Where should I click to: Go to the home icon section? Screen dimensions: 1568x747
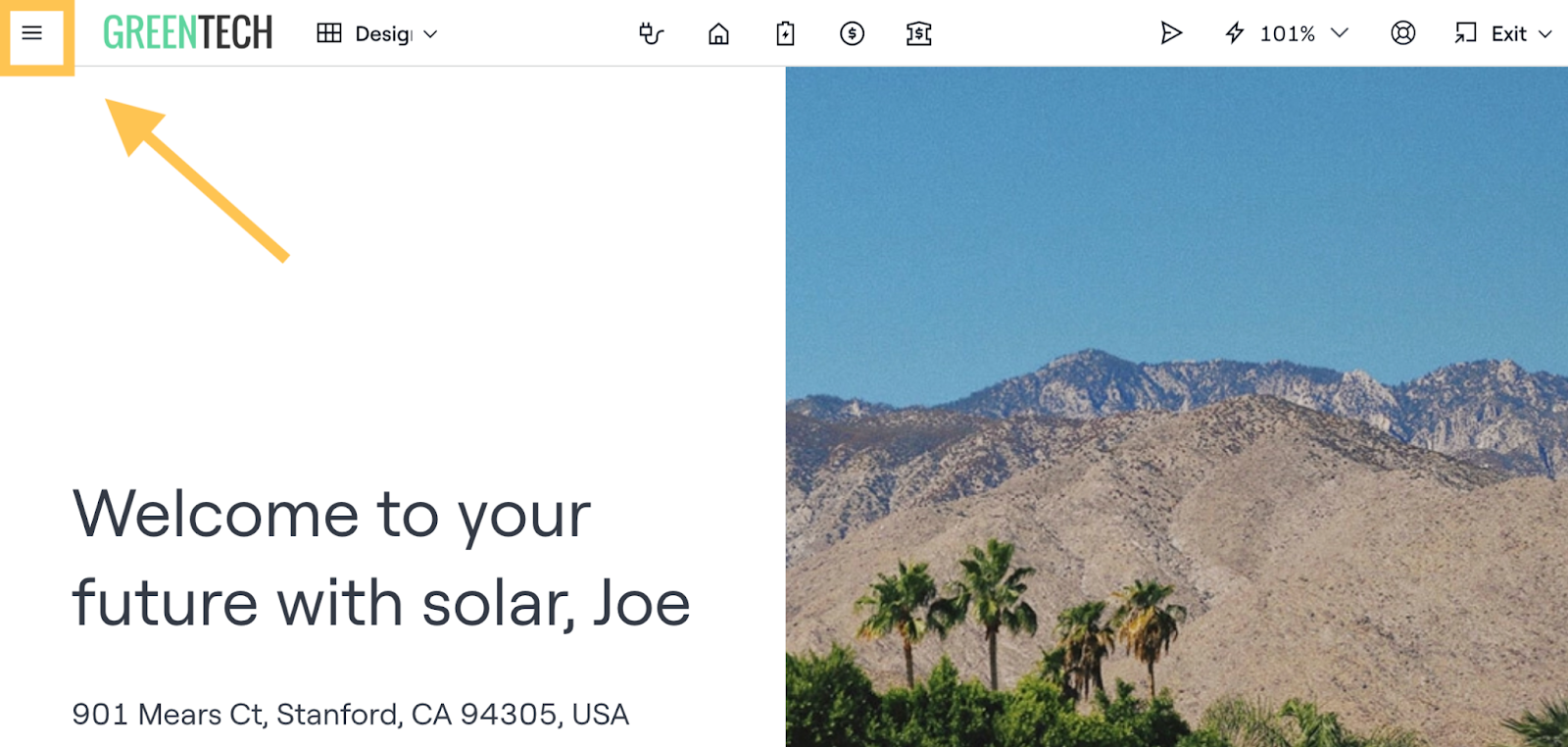pos(718,34)
